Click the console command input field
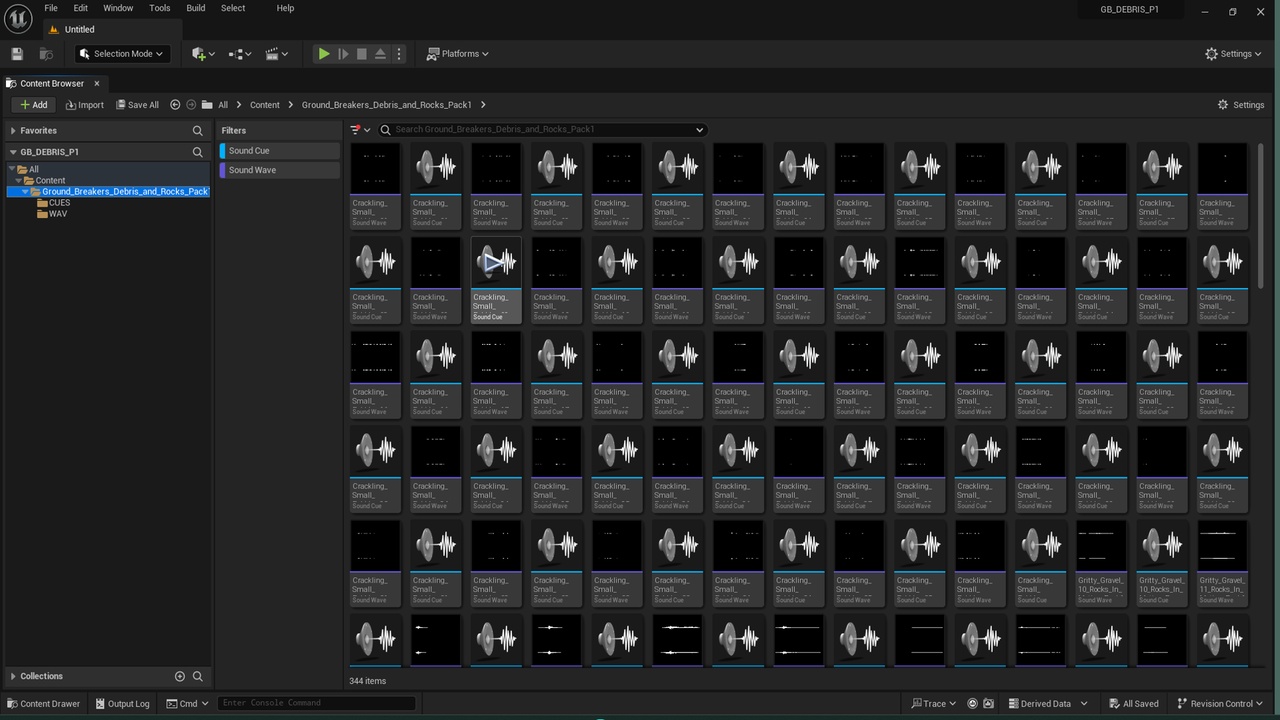1280x720 pixels. (316, 703)
